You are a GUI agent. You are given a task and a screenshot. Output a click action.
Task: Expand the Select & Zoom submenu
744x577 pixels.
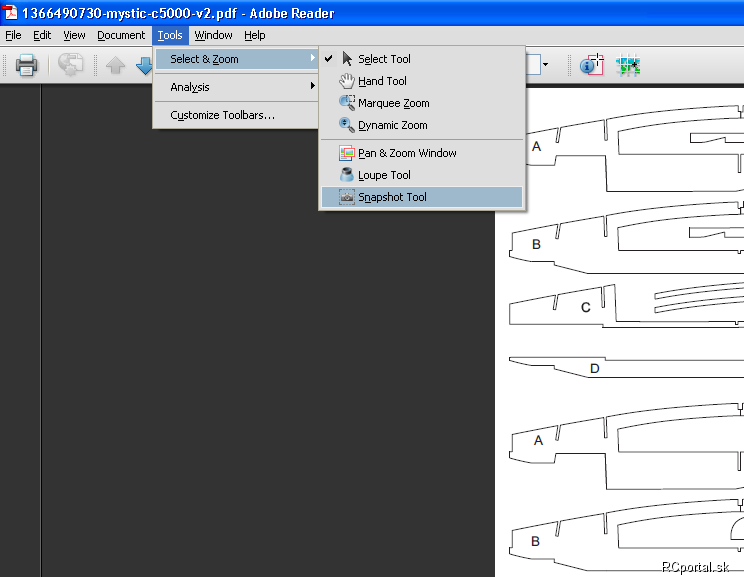[236, 59]
